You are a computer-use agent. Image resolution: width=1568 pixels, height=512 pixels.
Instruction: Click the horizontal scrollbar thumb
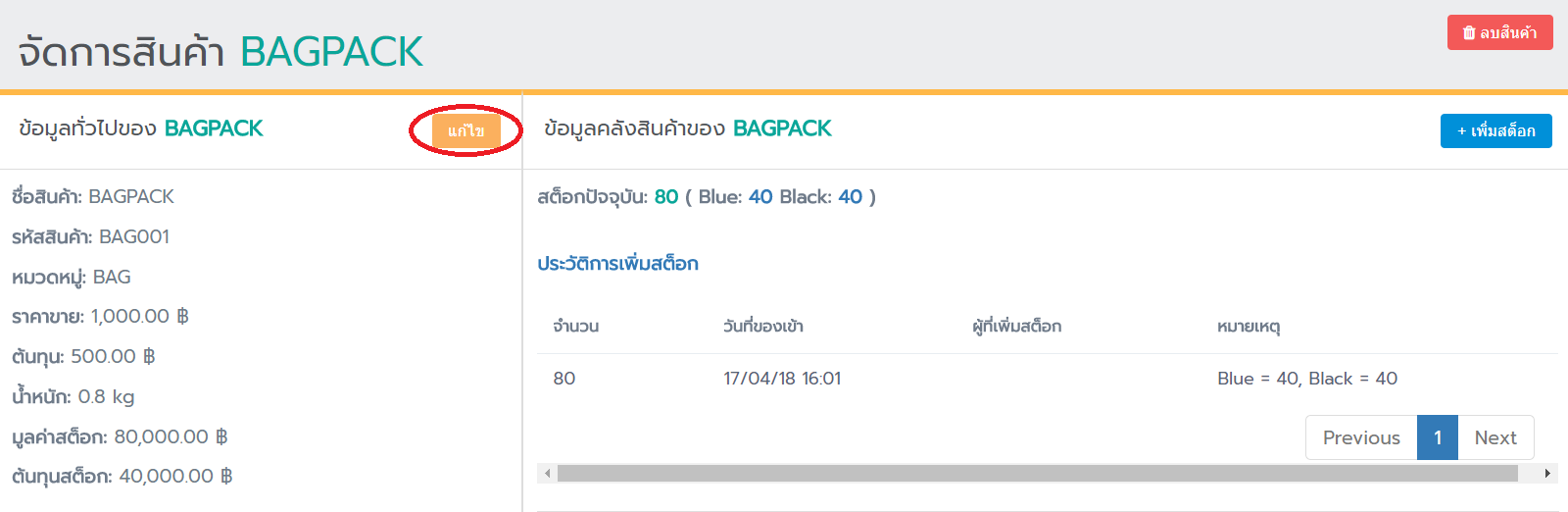point(1037,474)
